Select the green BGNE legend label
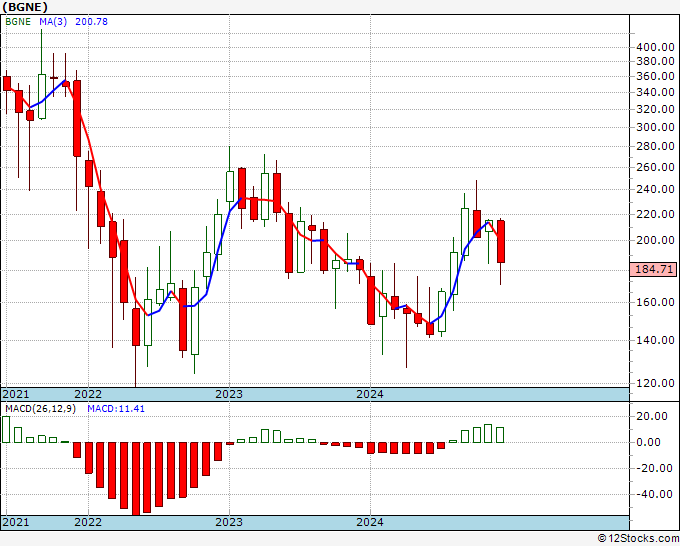680x546 pixels. 18,22
